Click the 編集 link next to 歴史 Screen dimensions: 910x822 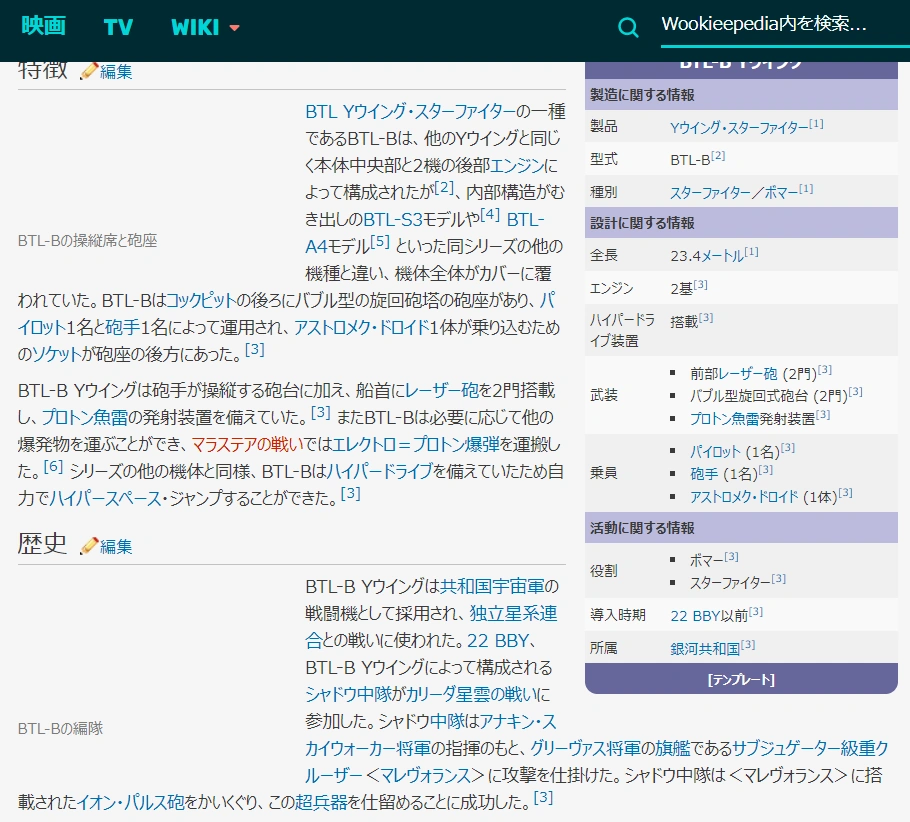(116, 546)
